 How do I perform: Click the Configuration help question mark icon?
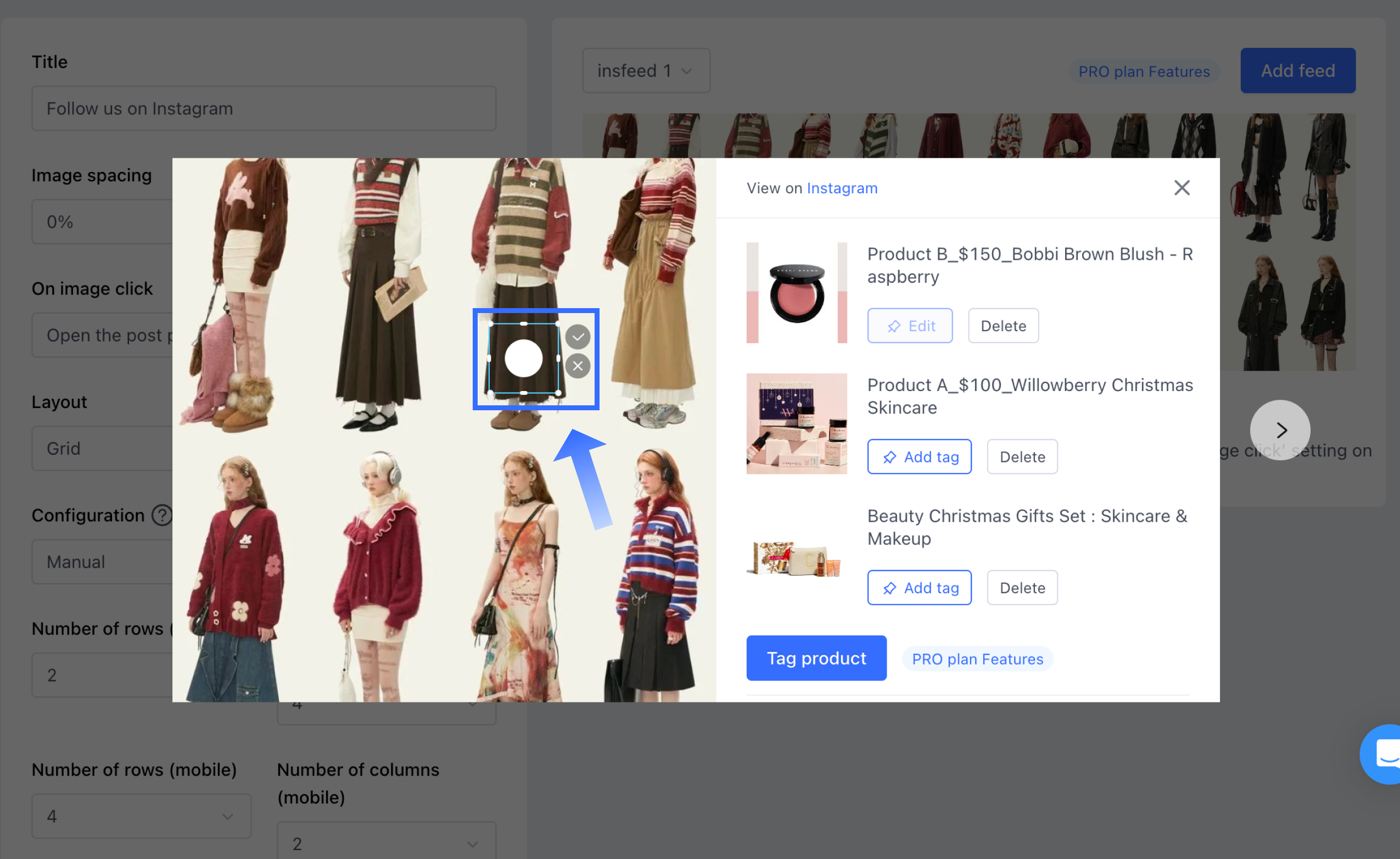tap(162, 515)
